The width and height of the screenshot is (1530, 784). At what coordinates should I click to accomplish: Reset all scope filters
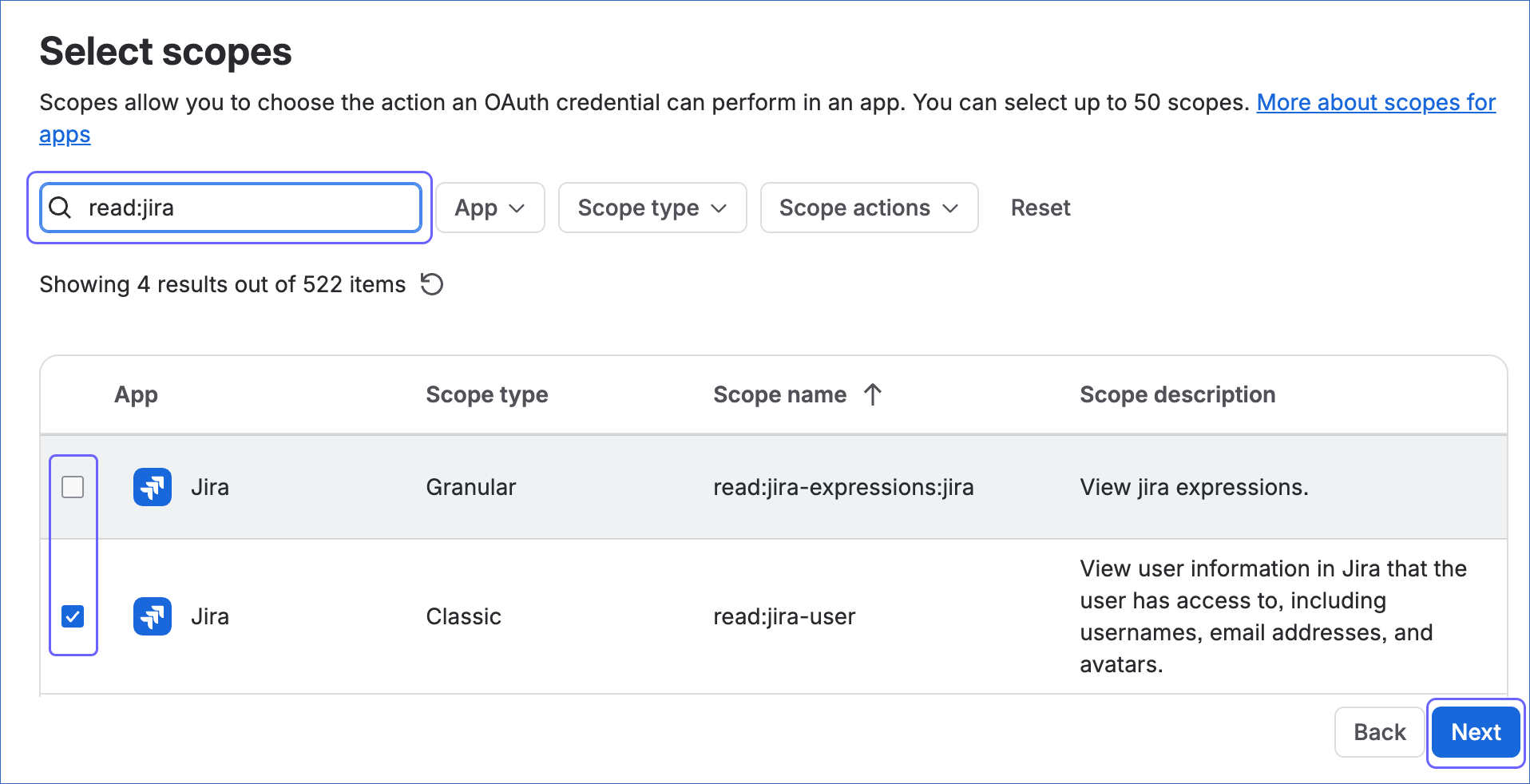(1040, 208)
